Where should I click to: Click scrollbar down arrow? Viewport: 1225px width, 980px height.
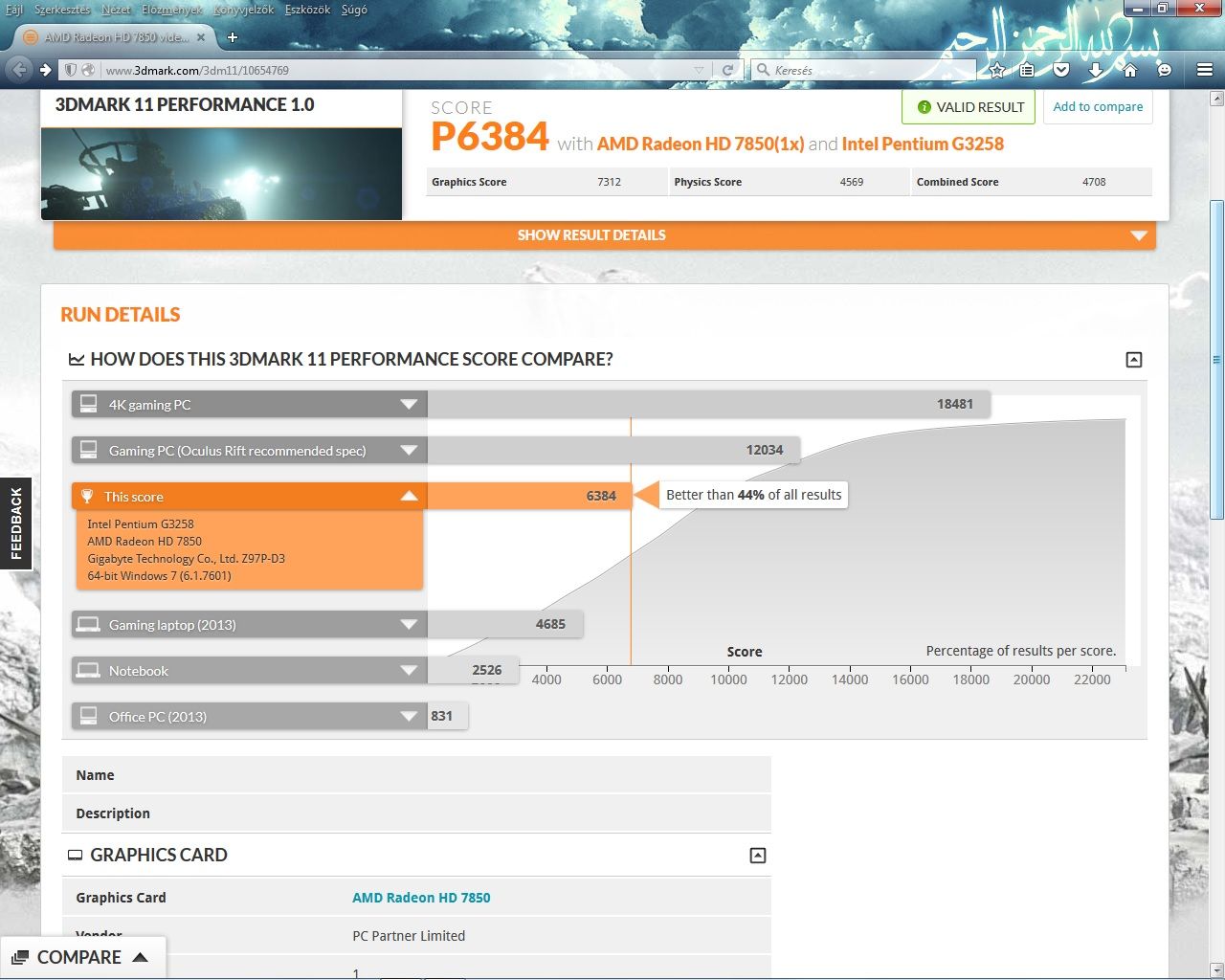1216,969
